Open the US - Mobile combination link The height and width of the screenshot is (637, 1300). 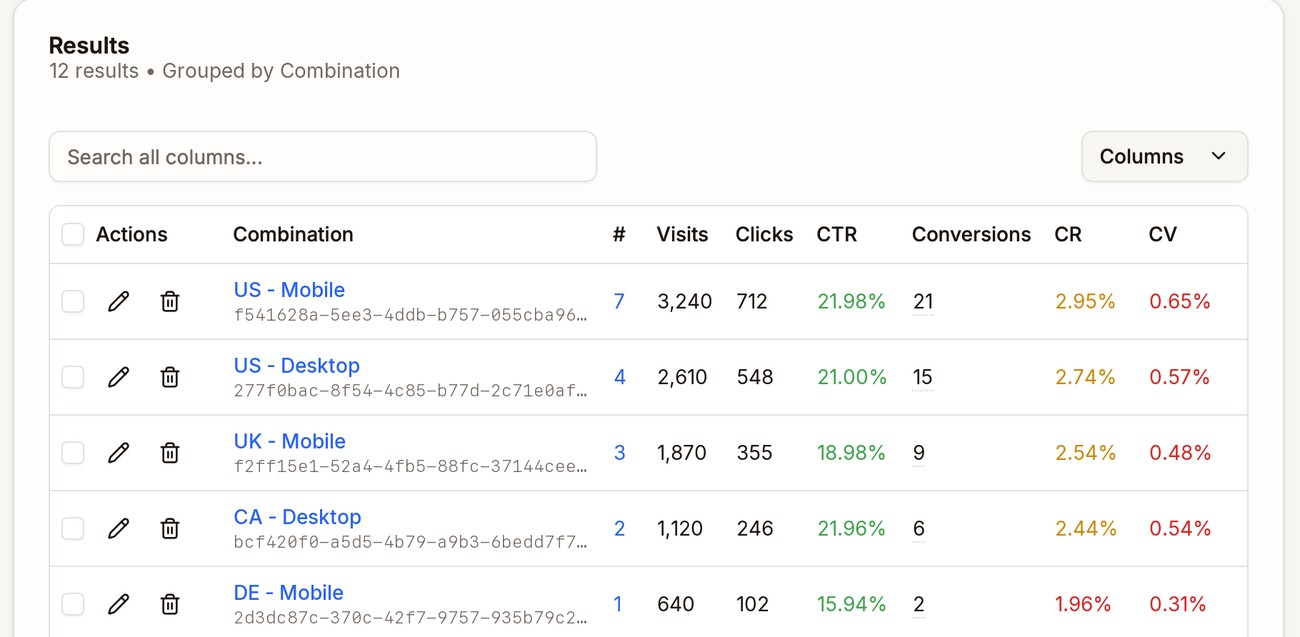(289, 290)
